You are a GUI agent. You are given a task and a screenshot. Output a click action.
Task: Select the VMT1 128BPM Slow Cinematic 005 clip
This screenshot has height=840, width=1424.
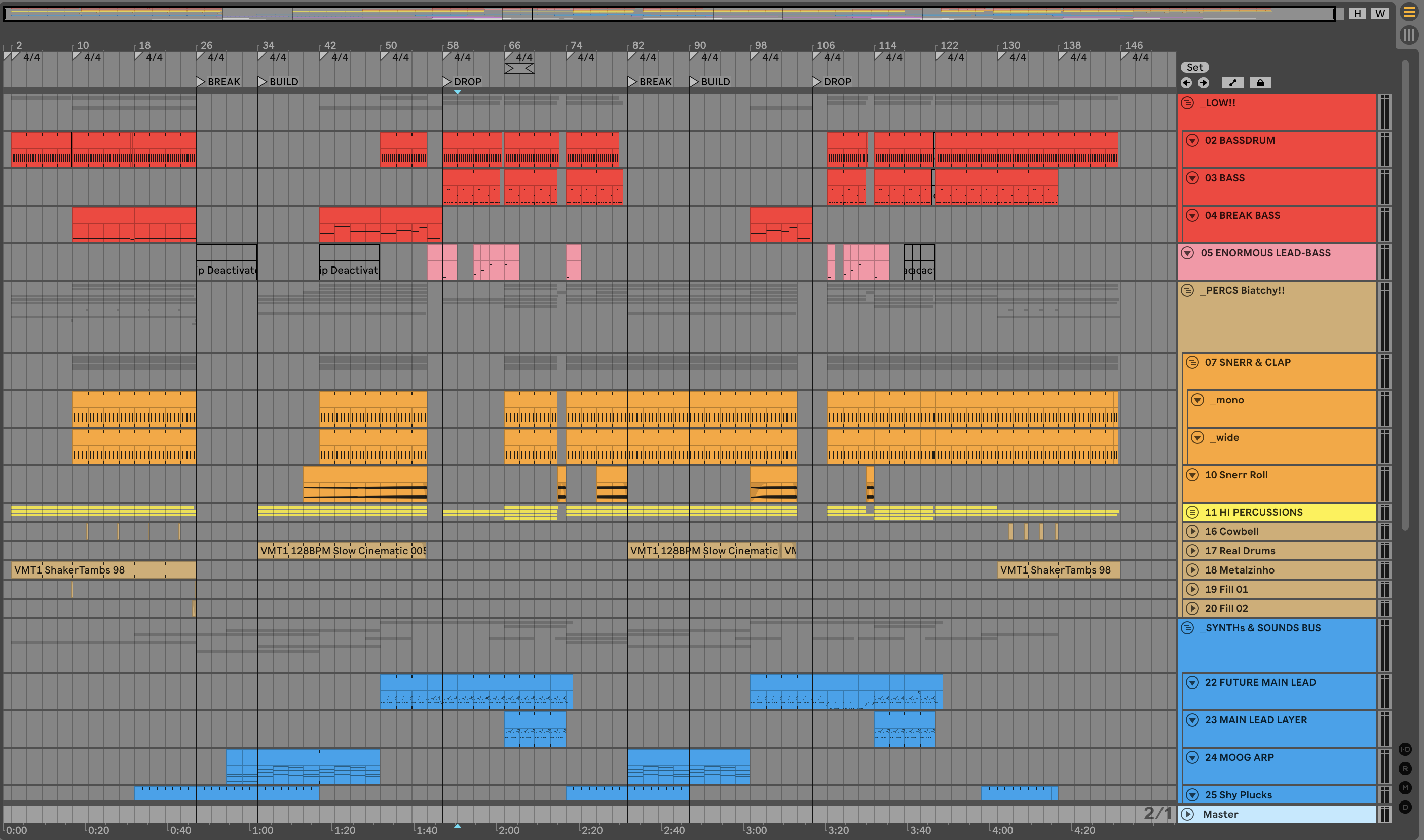point(342,551)
